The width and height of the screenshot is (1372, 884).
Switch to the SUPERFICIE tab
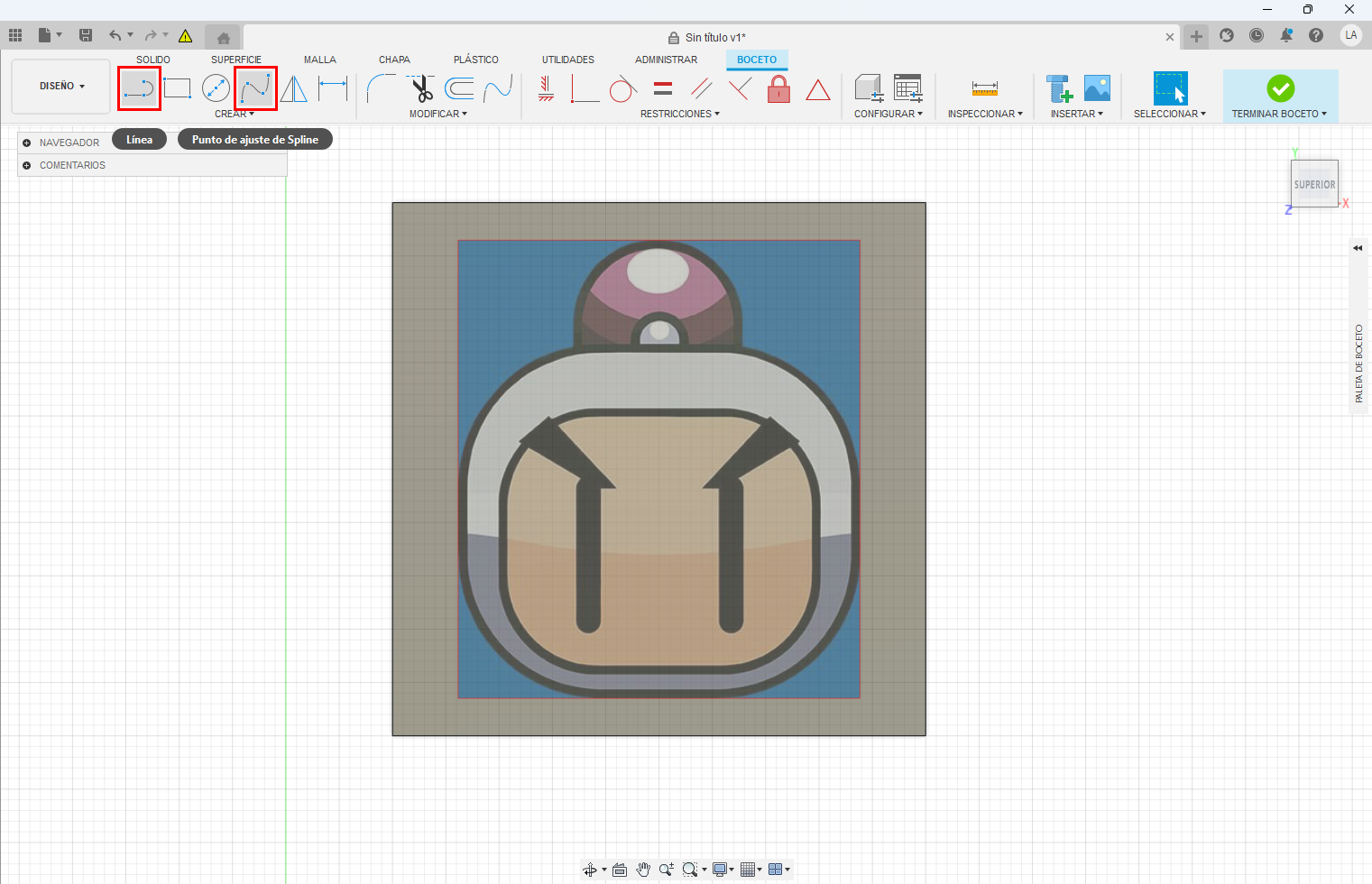(x=236, y=60)
